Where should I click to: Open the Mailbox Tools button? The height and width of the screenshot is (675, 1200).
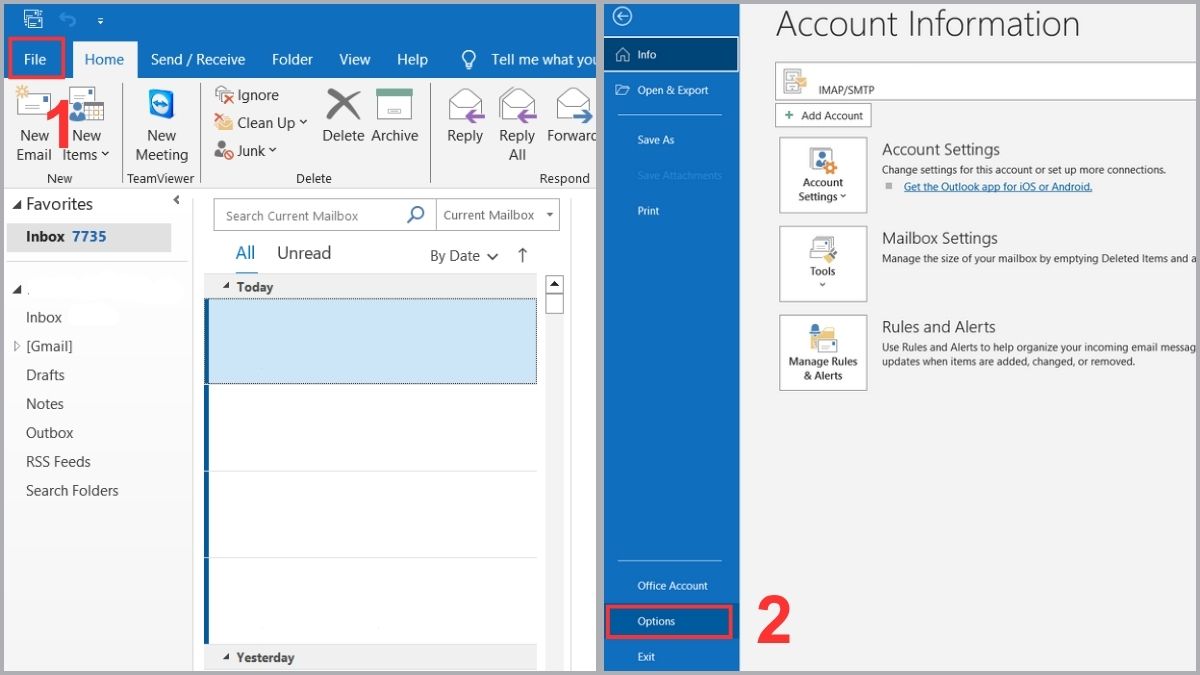click(823, 264)
